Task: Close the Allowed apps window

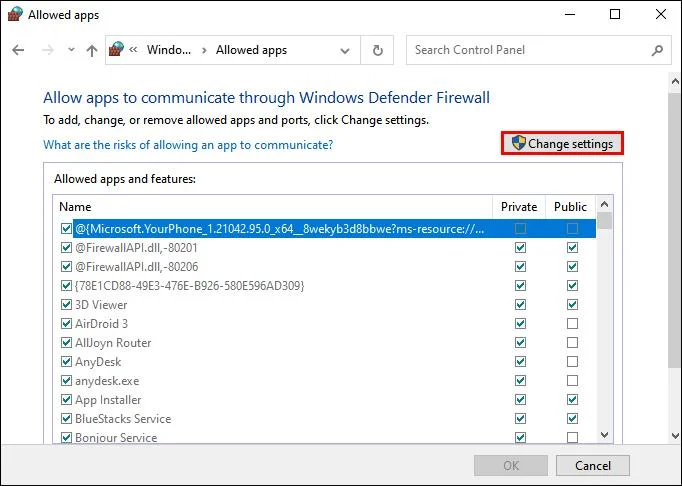Action: pyautogui.click(x=661, y=14)
